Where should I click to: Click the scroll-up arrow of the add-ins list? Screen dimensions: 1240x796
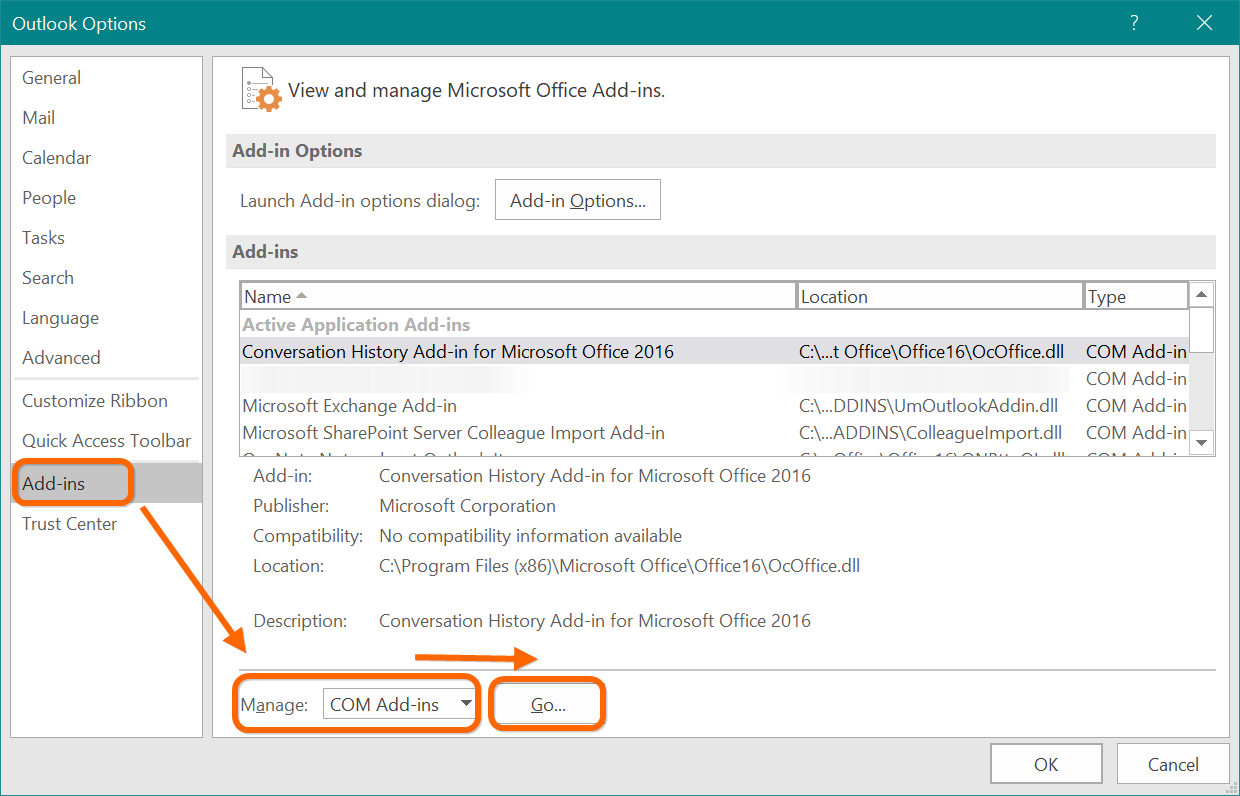(1201, 294)
